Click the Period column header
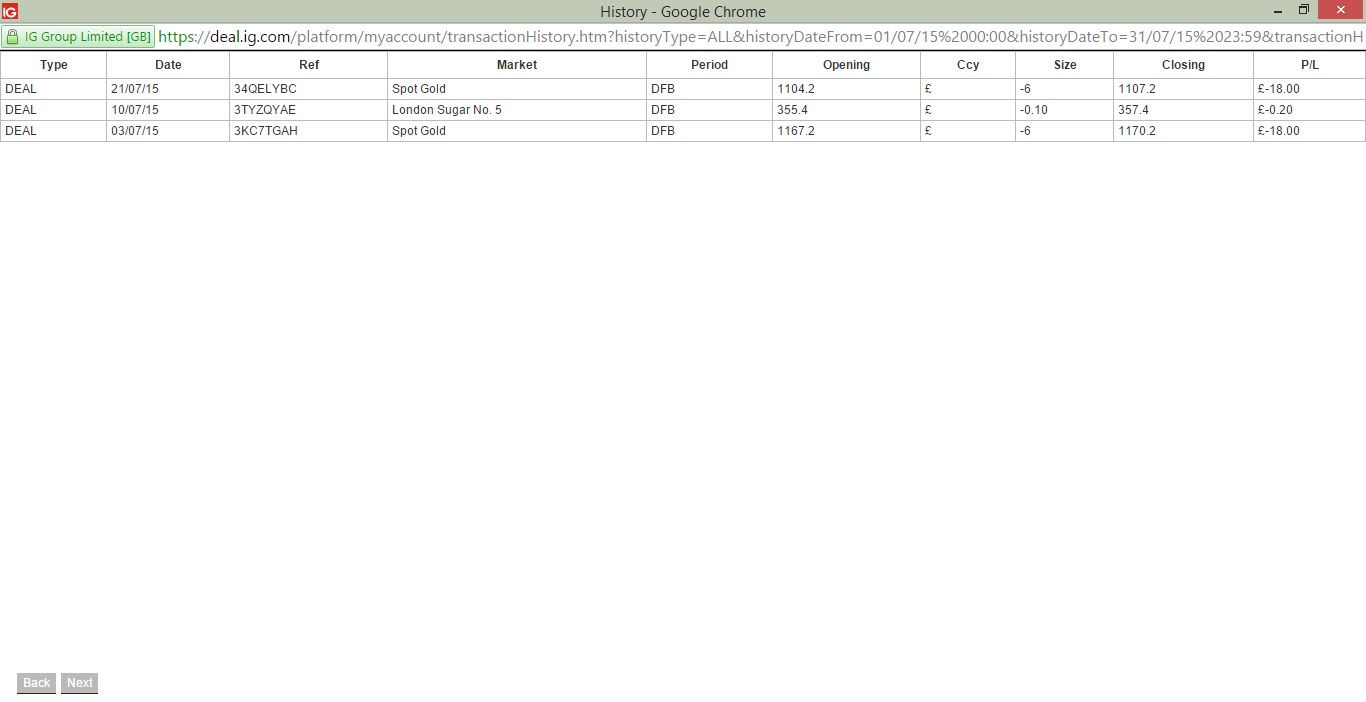The width and height of the screenshot is (1366, 702). click(709, 65)
